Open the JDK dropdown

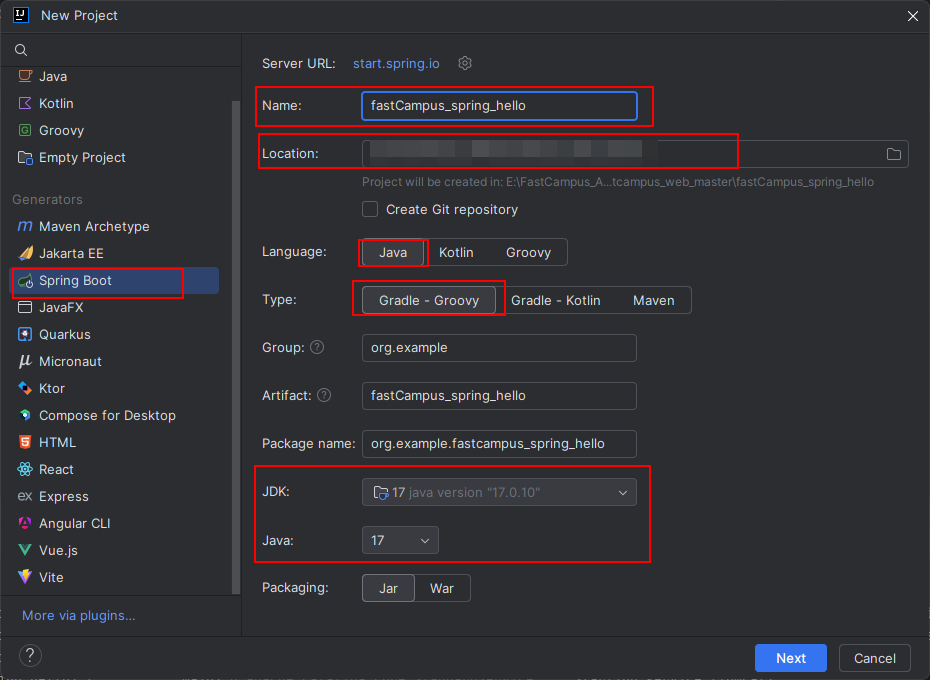[499, 492]
